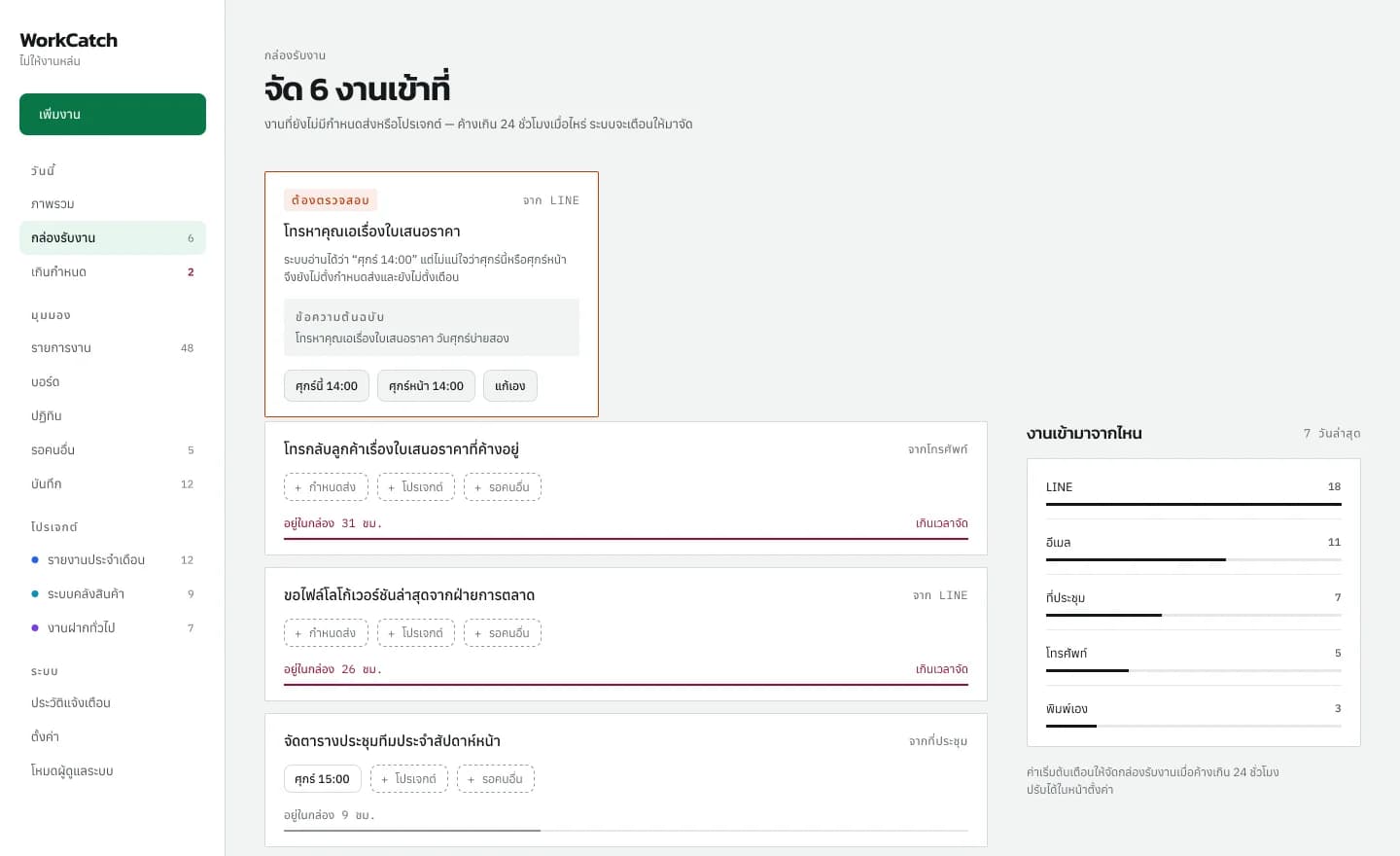Click พิมพ์เอง source row
This screenshot has height=856, width=1400.
coord(1194,714)
